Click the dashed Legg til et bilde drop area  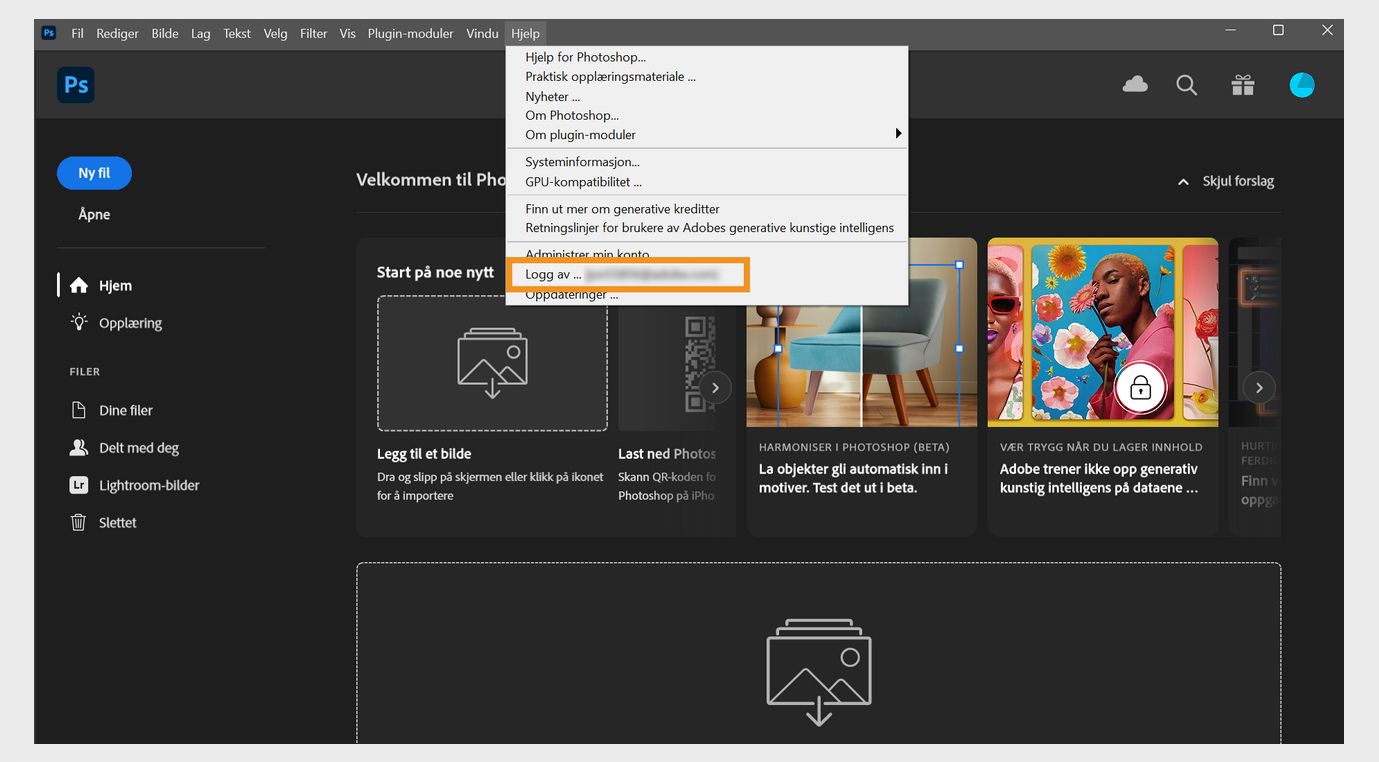point(492,363)
